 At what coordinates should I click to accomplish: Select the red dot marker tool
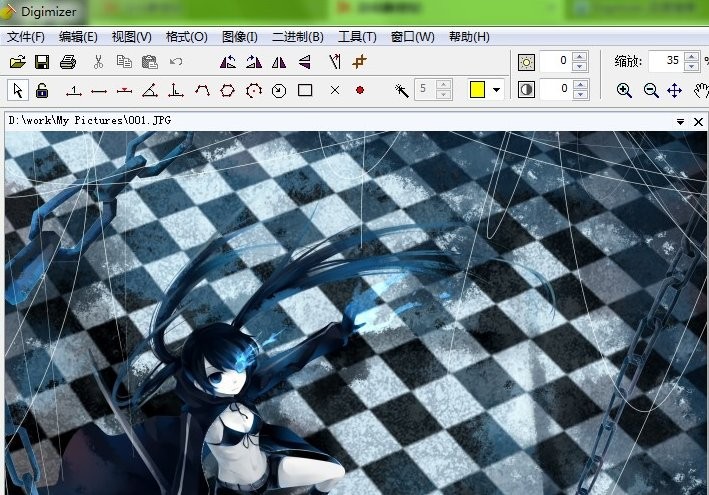pyautogui.click(x=360, y=90)
